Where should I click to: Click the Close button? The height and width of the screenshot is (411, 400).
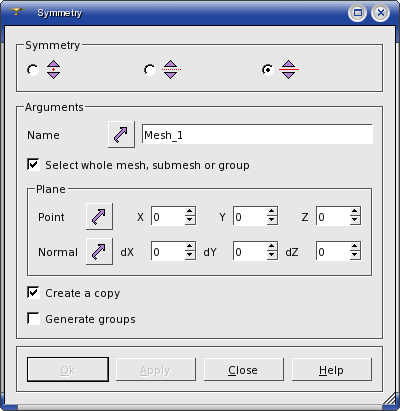tap(244, 369)
